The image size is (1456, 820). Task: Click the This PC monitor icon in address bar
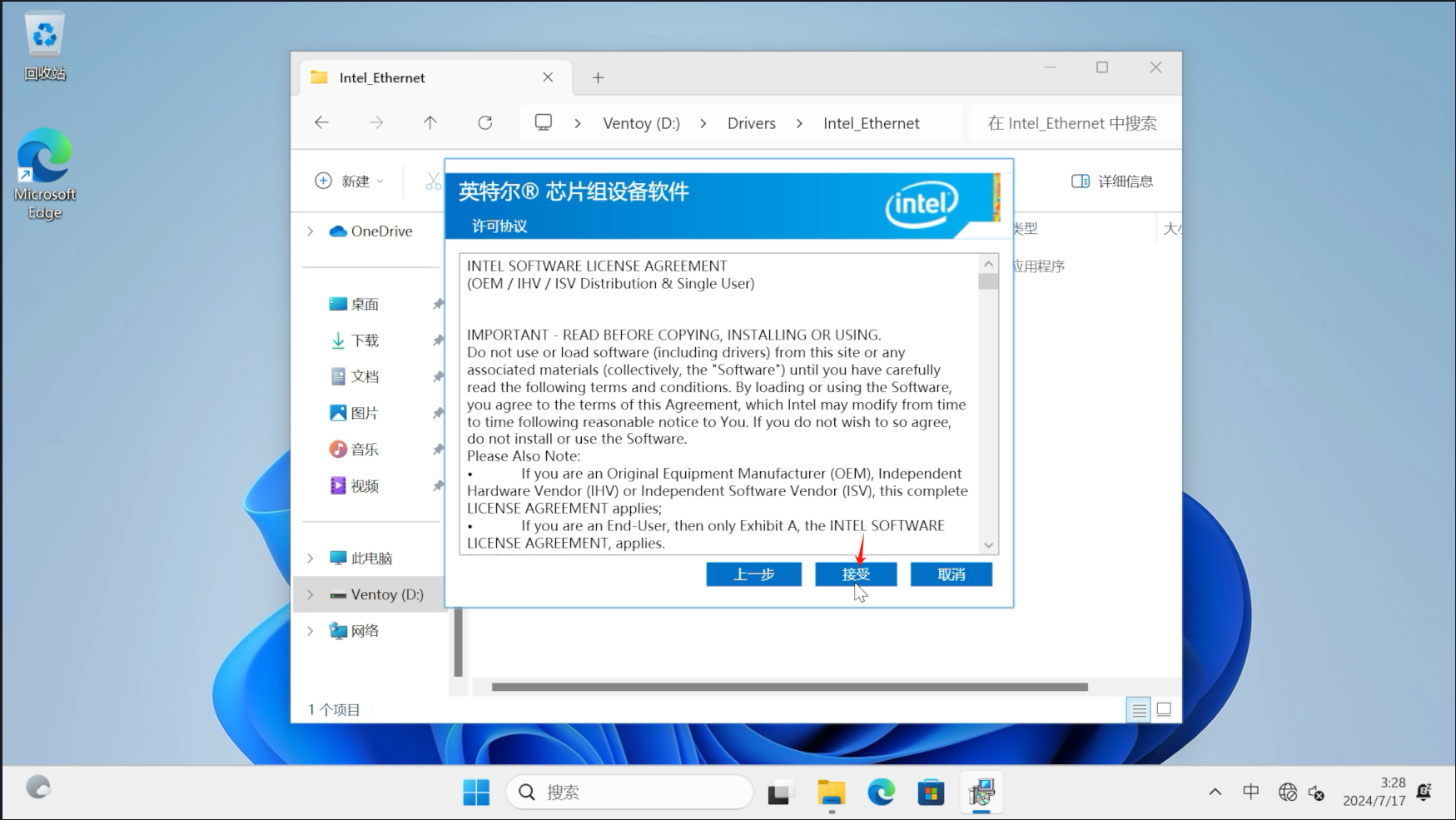[544, 123]
